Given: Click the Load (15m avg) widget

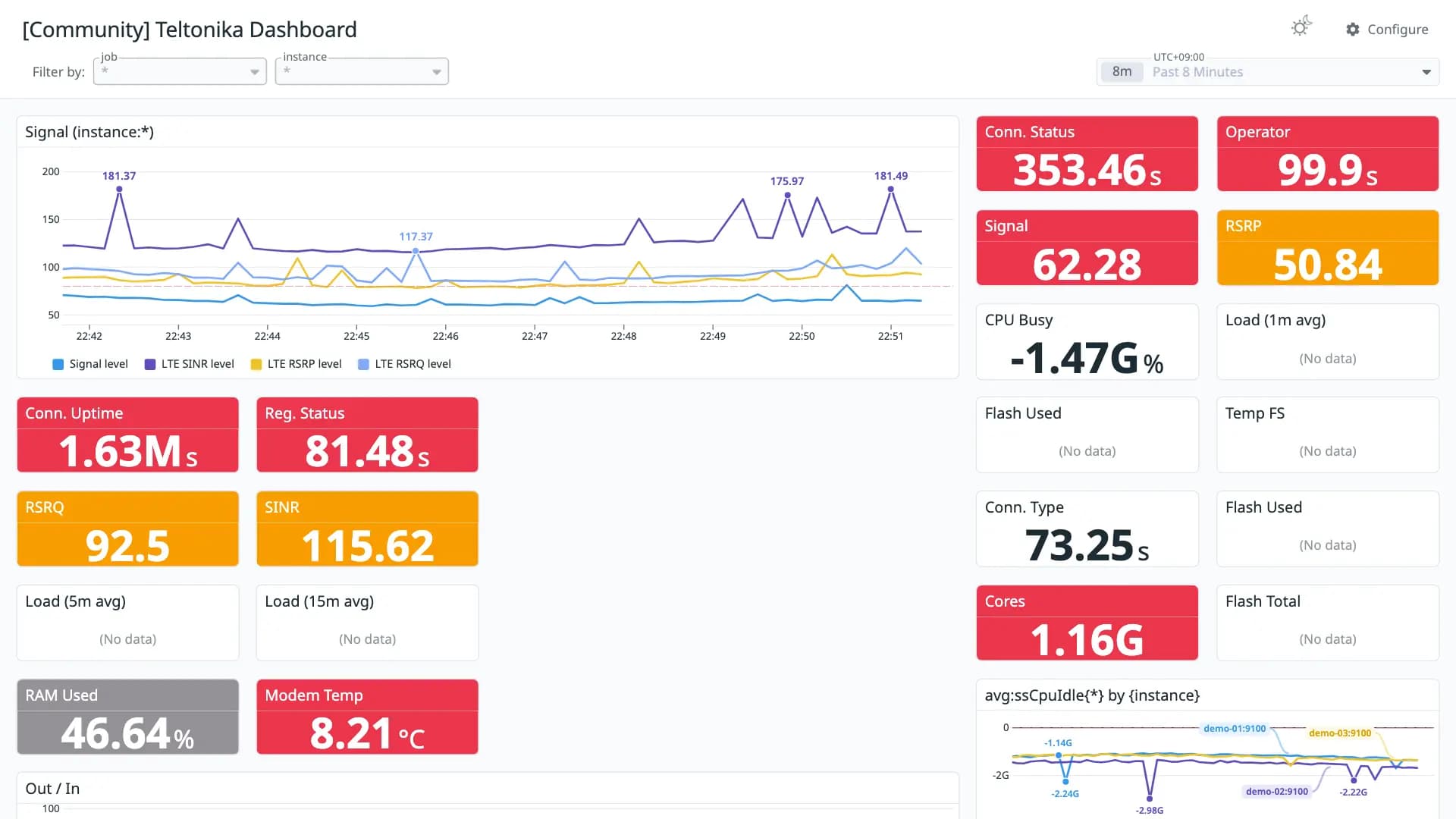Looking at the screenshot, I should pyautogui.click(x=367, y=623).
